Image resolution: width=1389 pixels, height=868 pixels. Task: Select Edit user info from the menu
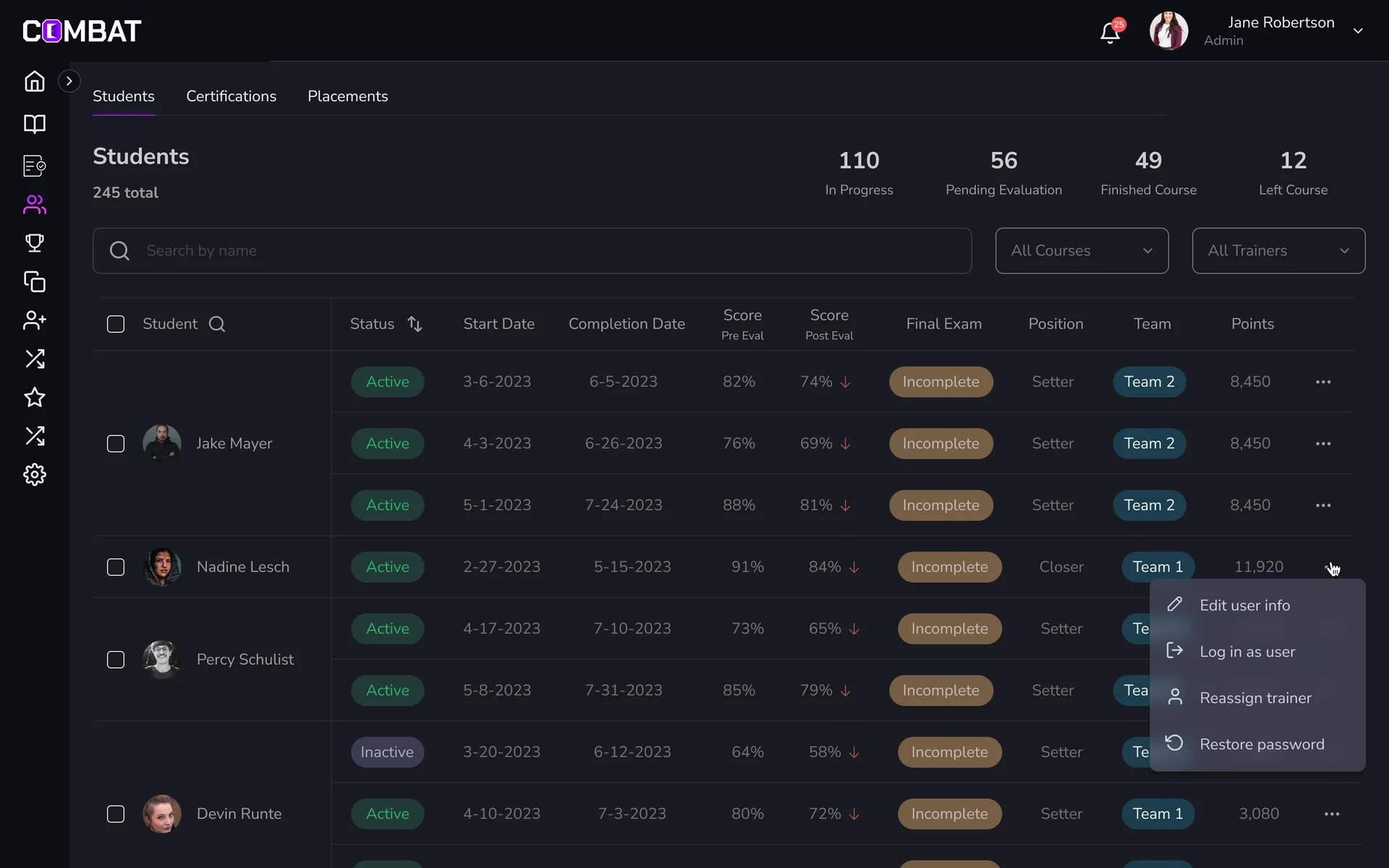click(1257, 605)
